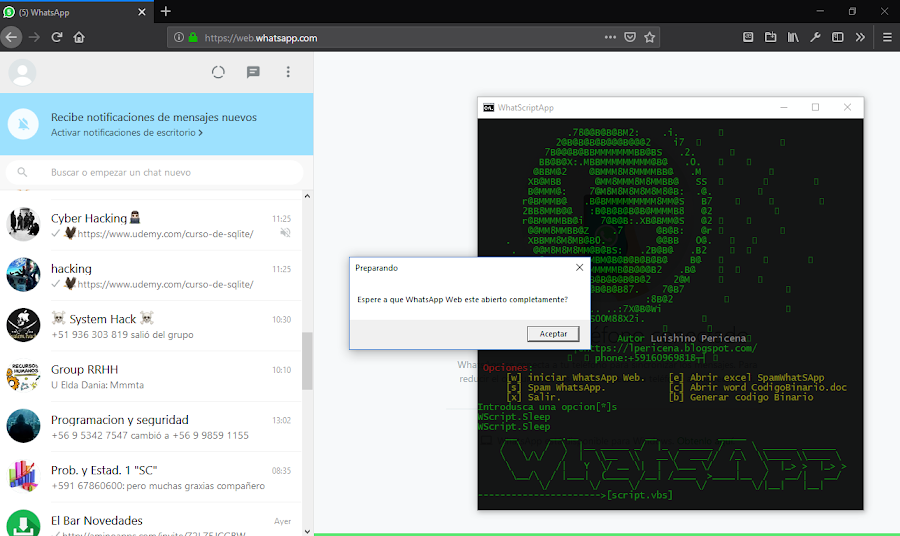Screen dimensions: 900x536
Task: Bookmark this page with star icon
Action: 649,37
